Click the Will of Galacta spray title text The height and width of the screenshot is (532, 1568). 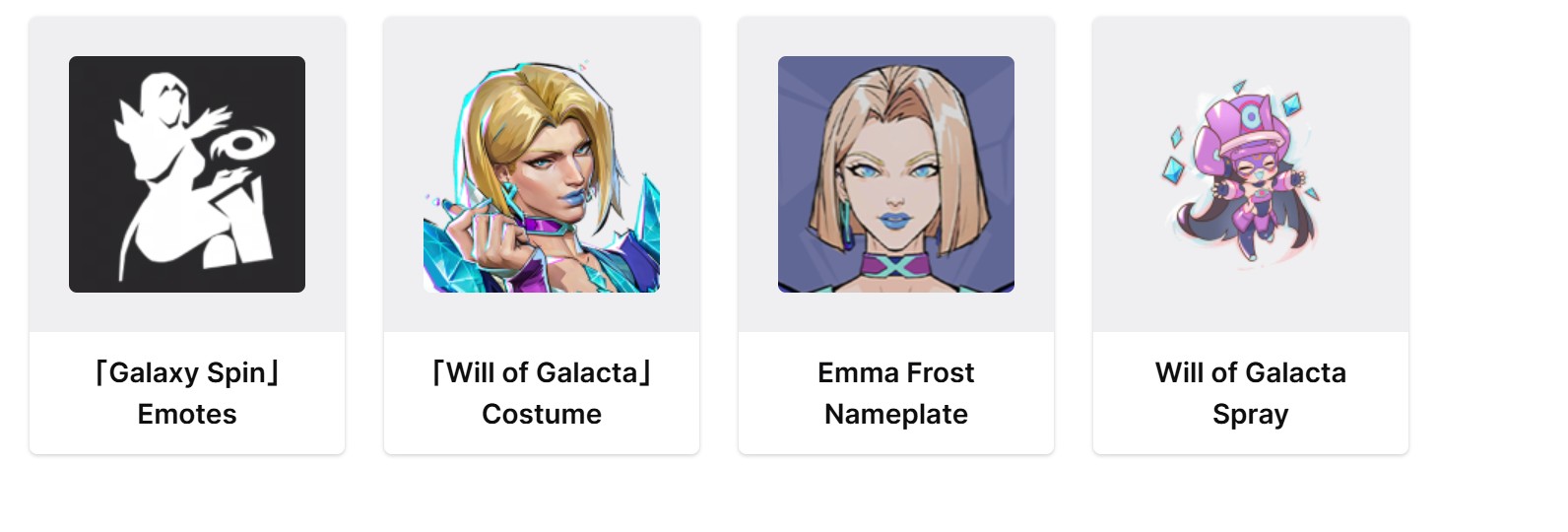(1251, 372)
